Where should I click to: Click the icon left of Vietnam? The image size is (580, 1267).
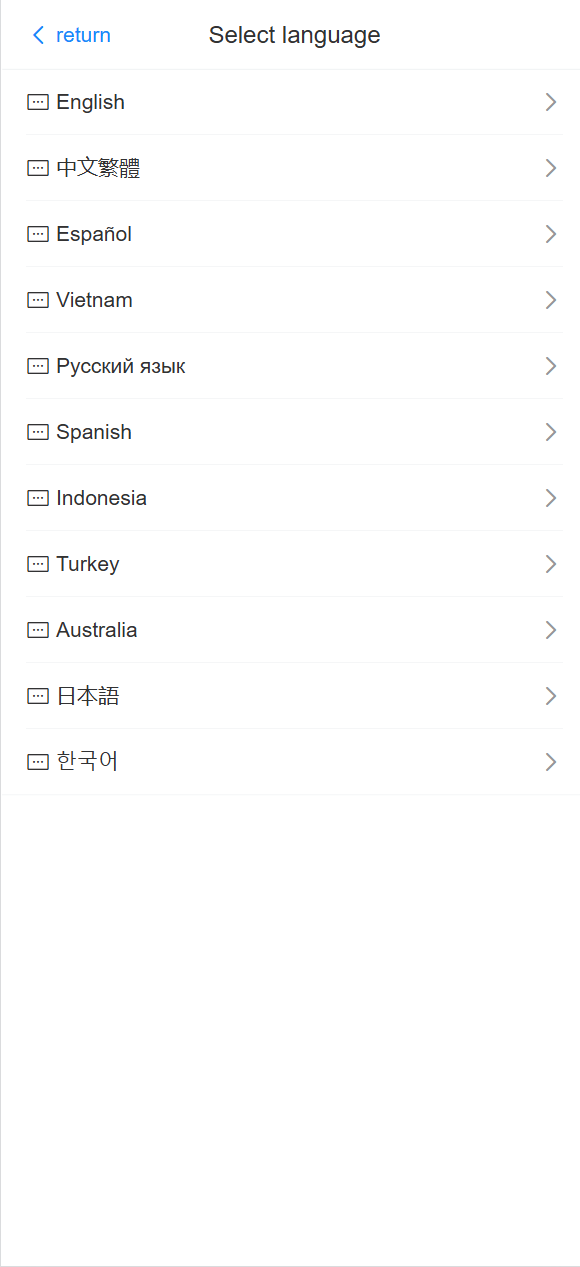(38, 300)
